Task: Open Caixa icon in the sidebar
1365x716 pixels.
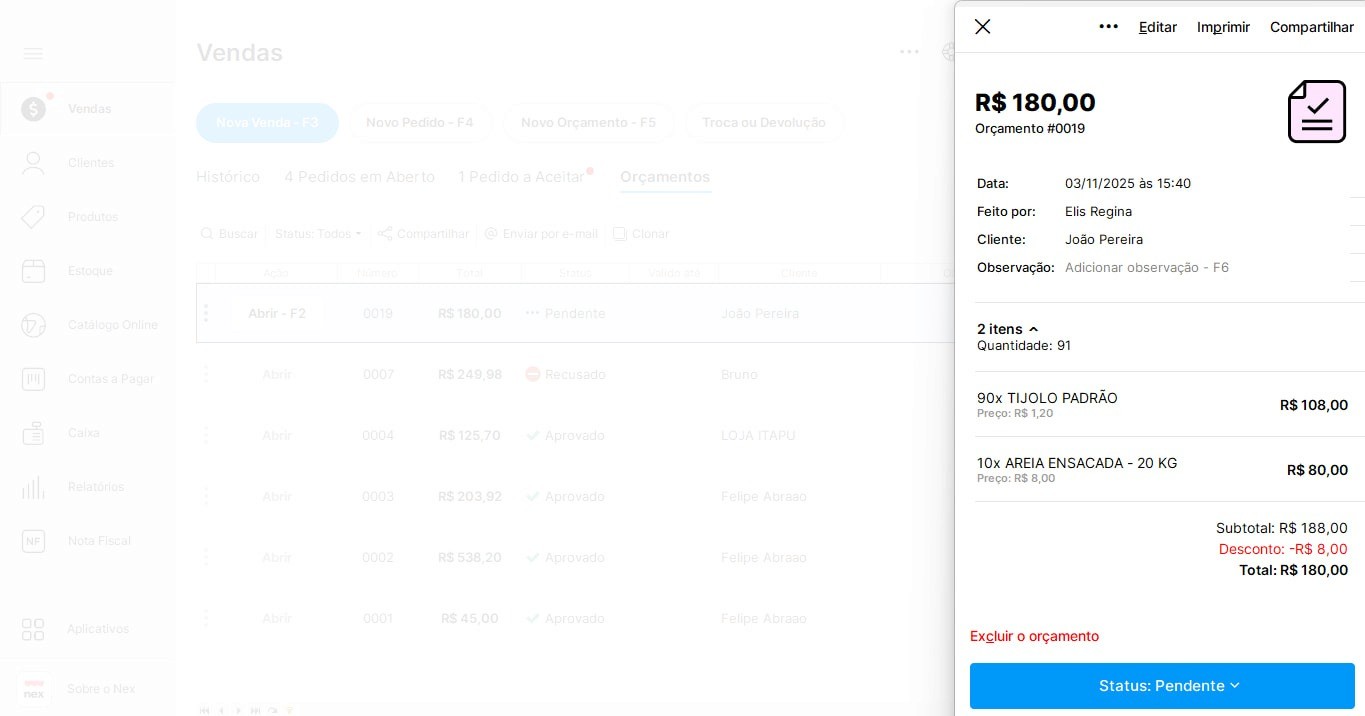Action: tap(33, 433)
